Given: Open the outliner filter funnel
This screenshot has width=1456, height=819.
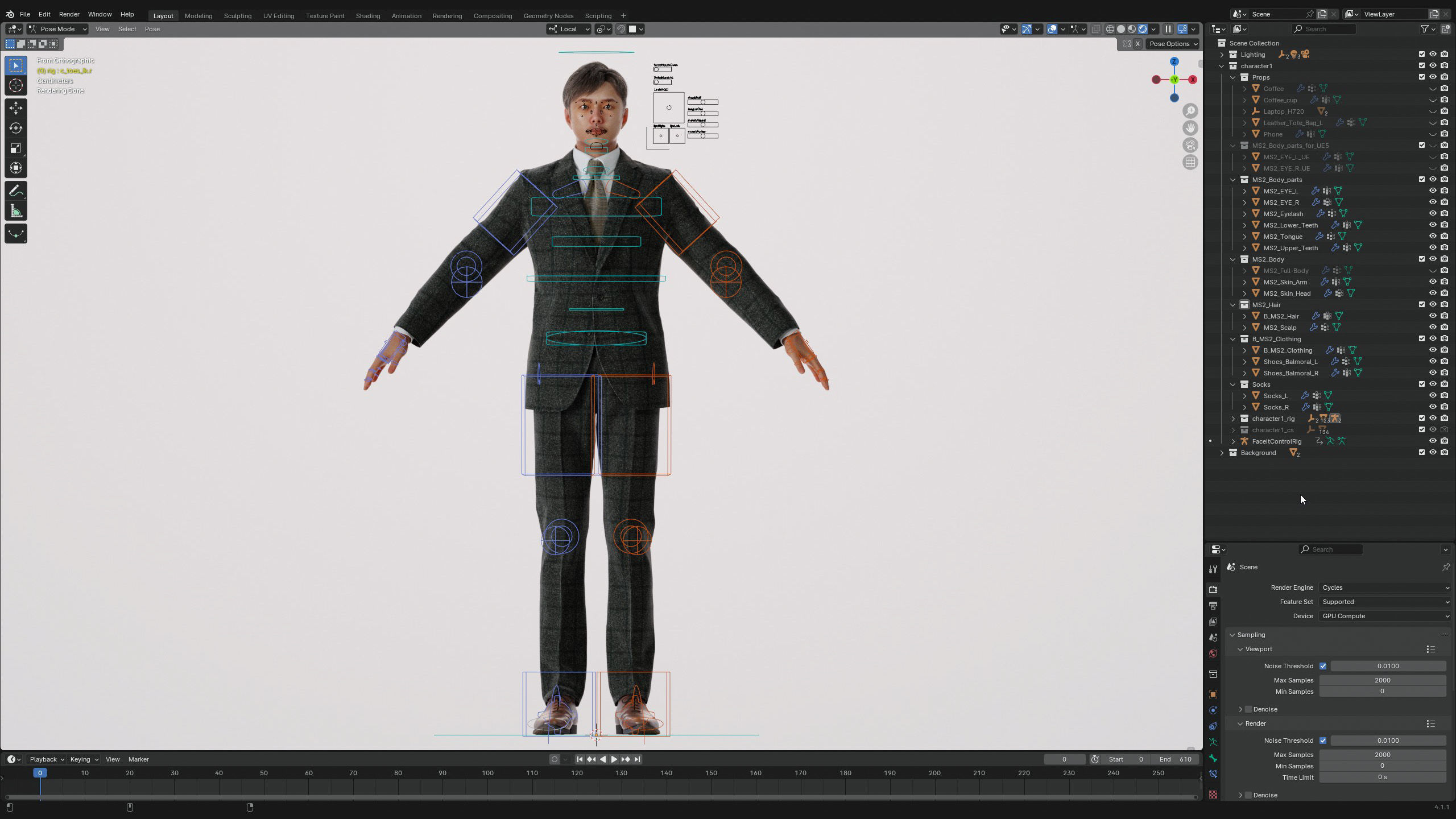Looking at the screenshot, I should [x=1424, y=29].
